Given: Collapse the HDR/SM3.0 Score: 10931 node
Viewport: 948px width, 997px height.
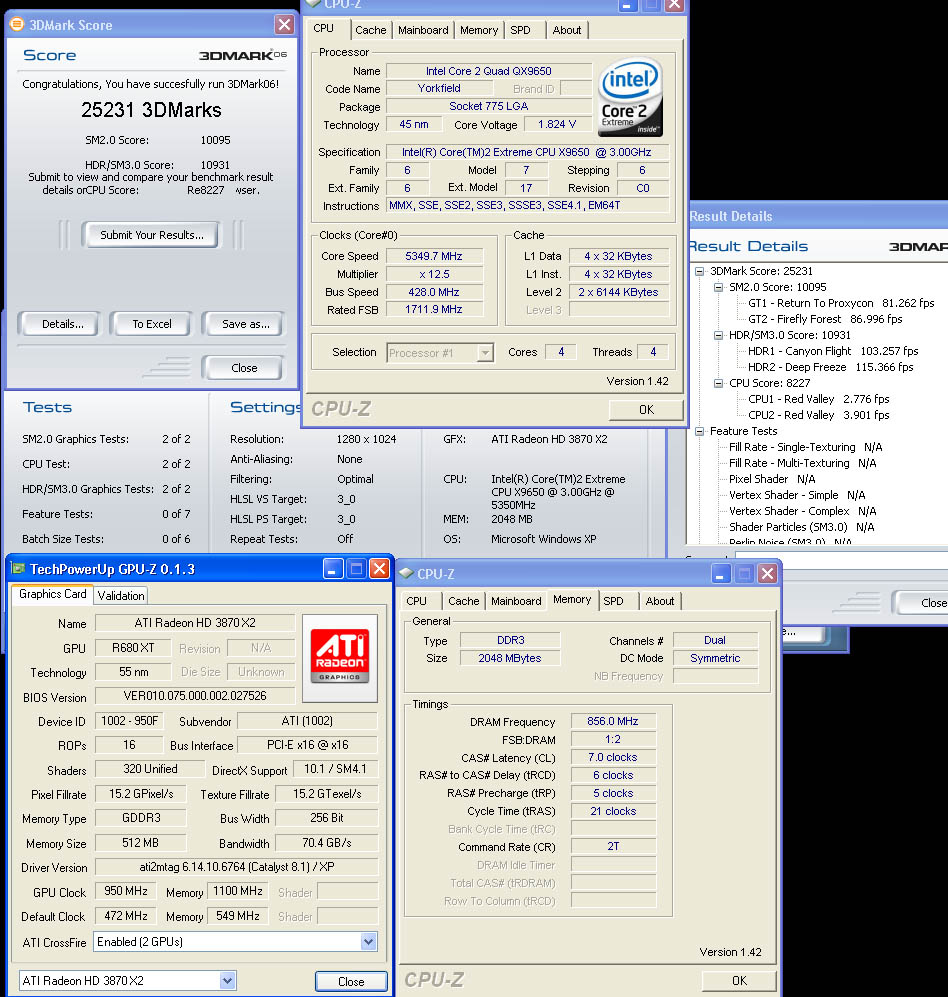Looking at the screenshot, I should tap(718, 335).
